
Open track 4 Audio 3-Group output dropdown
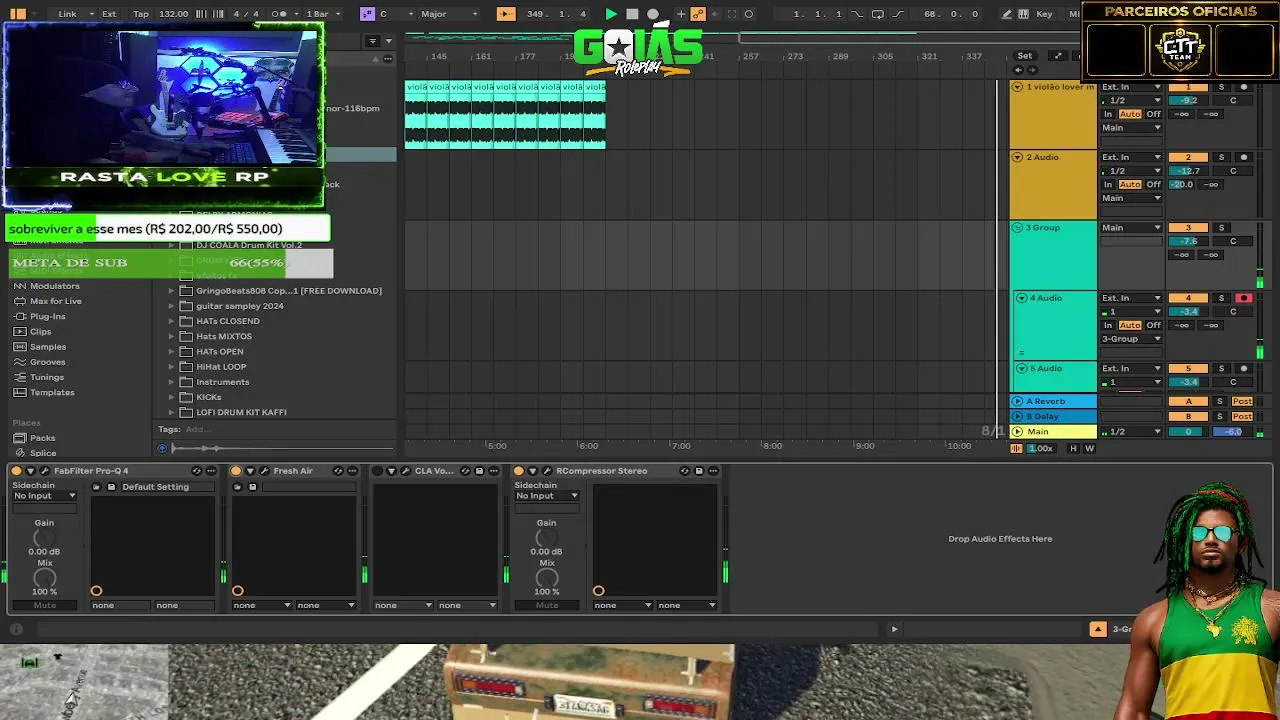tap(1131, 339)
